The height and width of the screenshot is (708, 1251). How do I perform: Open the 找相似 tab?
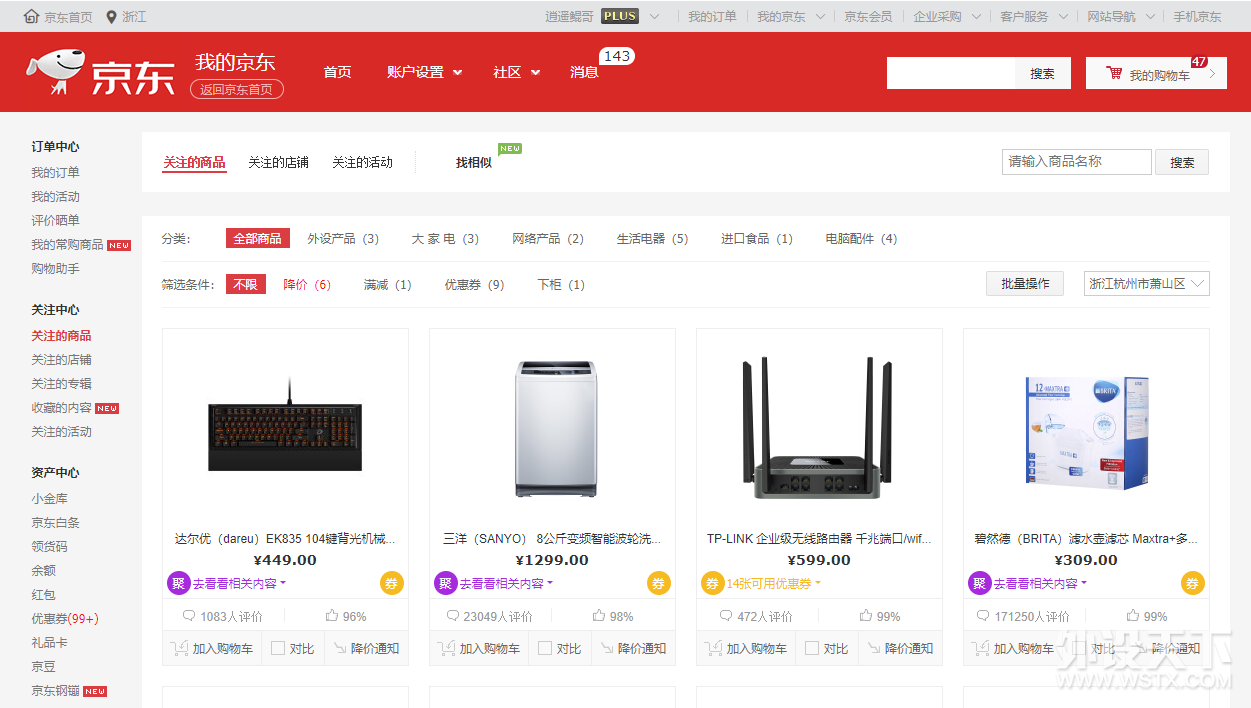click(x=473, y=162)
